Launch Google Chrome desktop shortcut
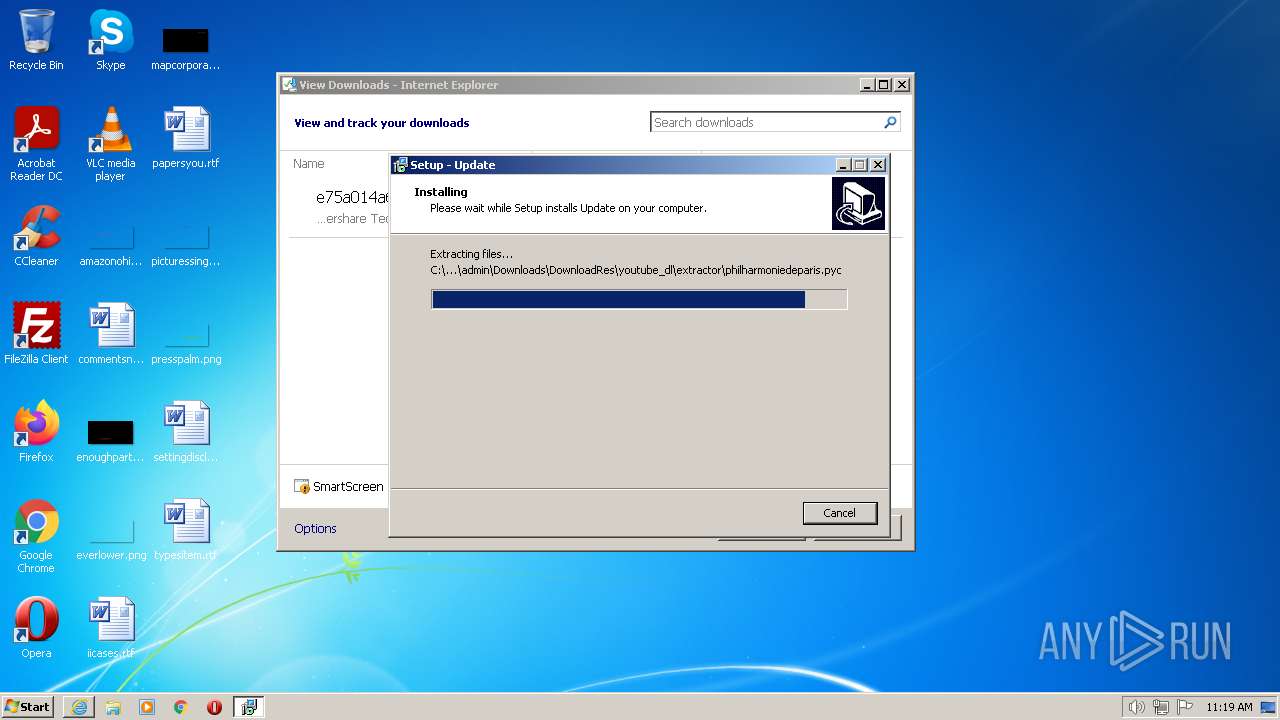The height and width of the screenshot is (720, 1280). pos(36,536)
